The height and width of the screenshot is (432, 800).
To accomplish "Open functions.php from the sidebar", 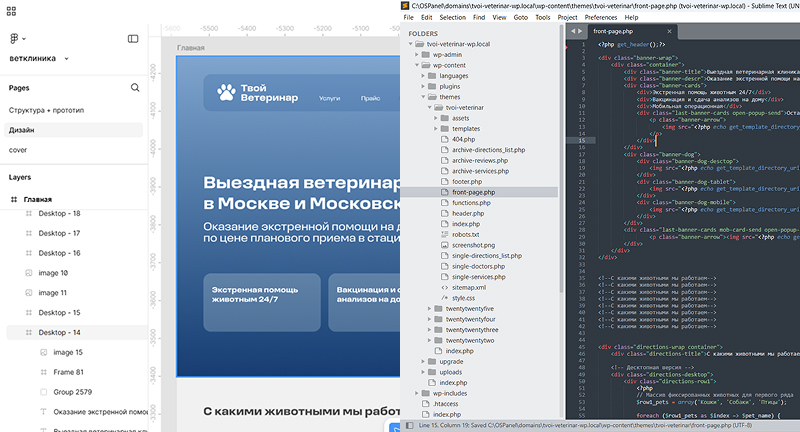I will [471, 203].
